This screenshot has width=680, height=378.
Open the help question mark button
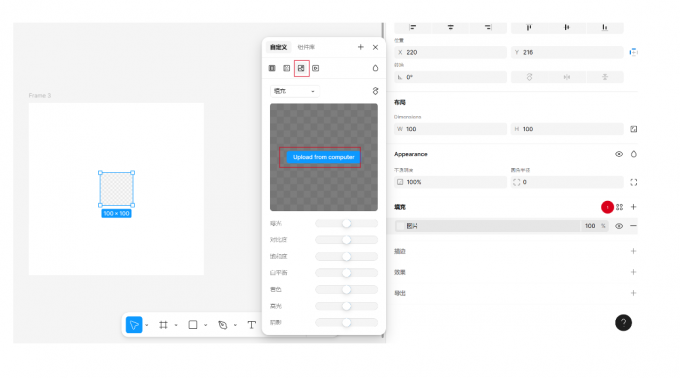pyautogui.click(x=623, y=323)
